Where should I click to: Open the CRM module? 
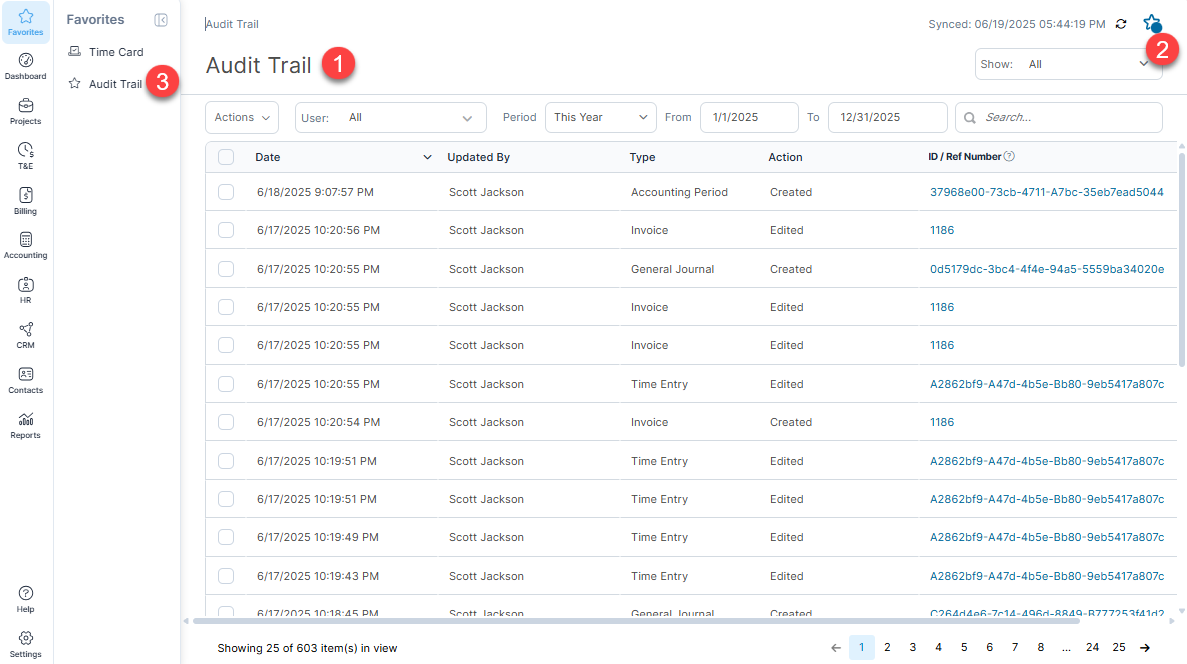tap(26, 335)
